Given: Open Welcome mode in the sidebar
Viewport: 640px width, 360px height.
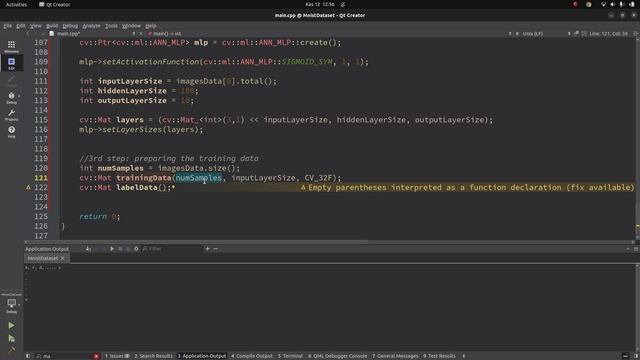Looking at the screenshot, I should coord(11,46).
